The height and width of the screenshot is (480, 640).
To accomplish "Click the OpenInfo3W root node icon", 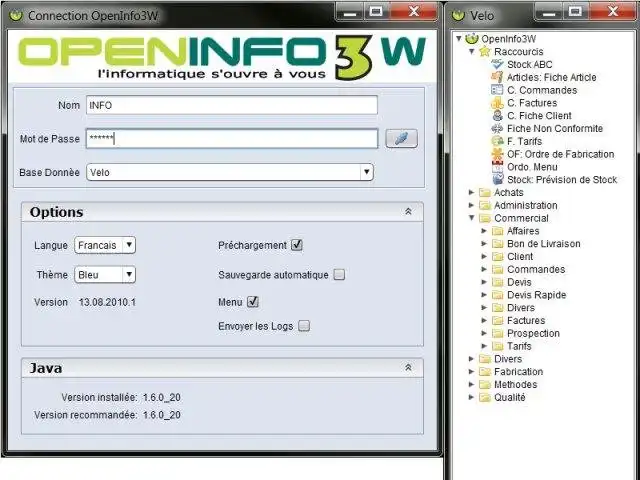I will (471, 39).
